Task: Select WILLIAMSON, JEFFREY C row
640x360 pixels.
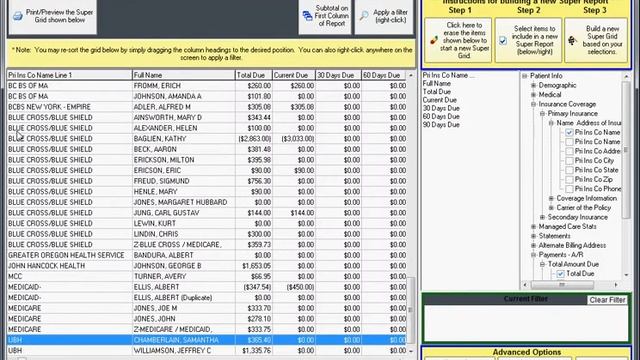Action: (207, 351)
